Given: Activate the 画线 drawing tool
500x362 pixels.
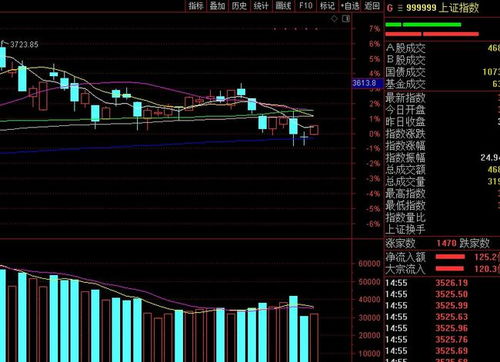Looking at the screenshot, I should [283, 6].
